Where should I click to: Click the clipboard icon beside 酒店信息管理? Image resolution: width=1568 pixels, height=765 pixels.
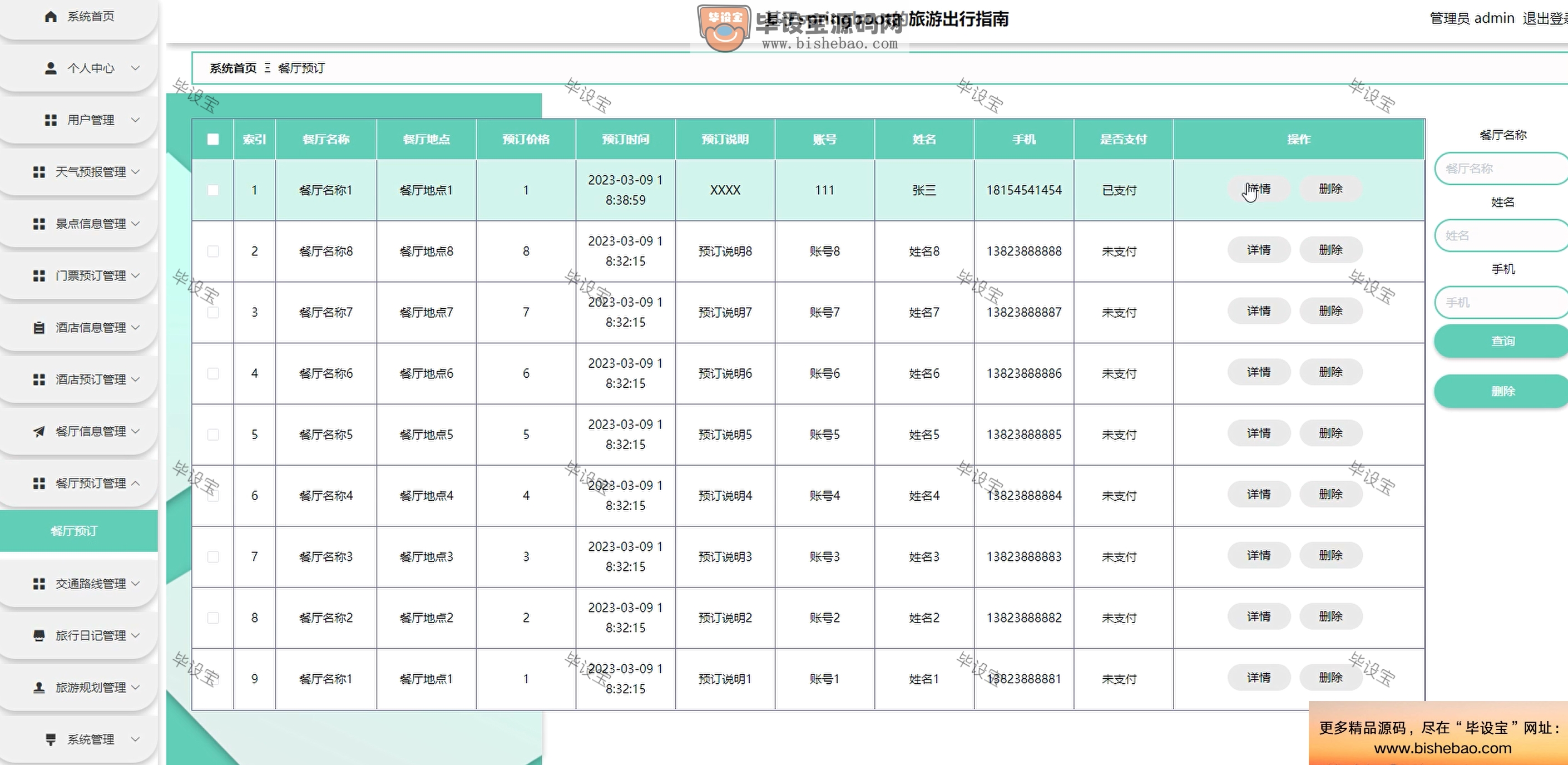[39, 328]
